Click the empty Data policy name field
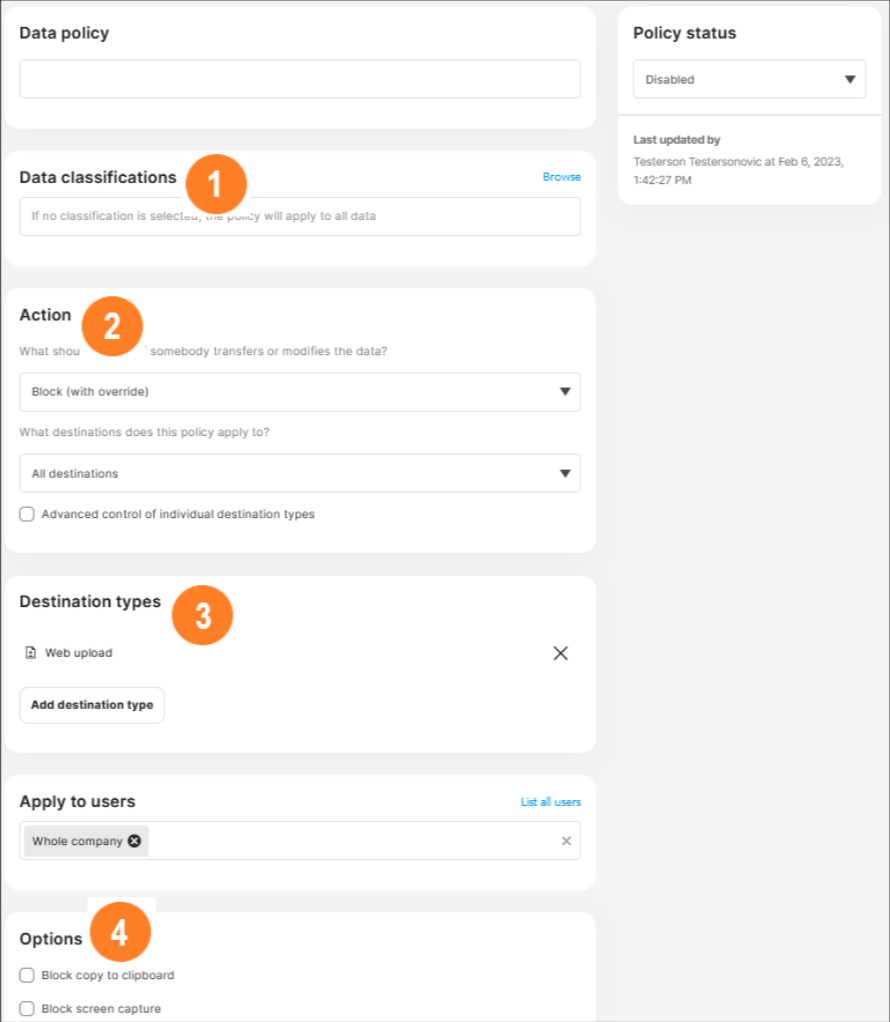890x1022 pixels. (x=300, y=78)
